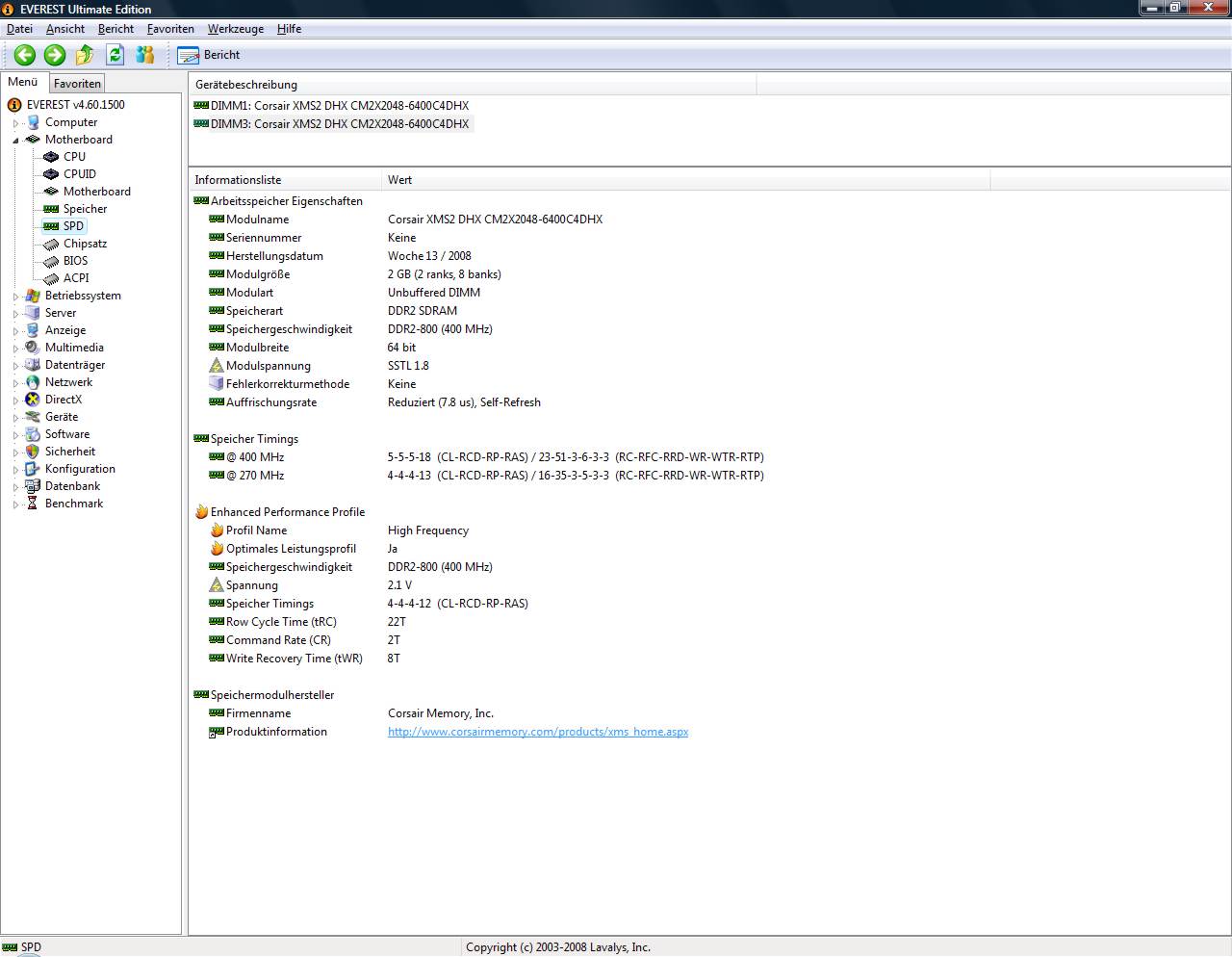Viewport: 1232px width, 957px height.
Task: Click the Sicherheit shield icon
Action: [33, 452]
